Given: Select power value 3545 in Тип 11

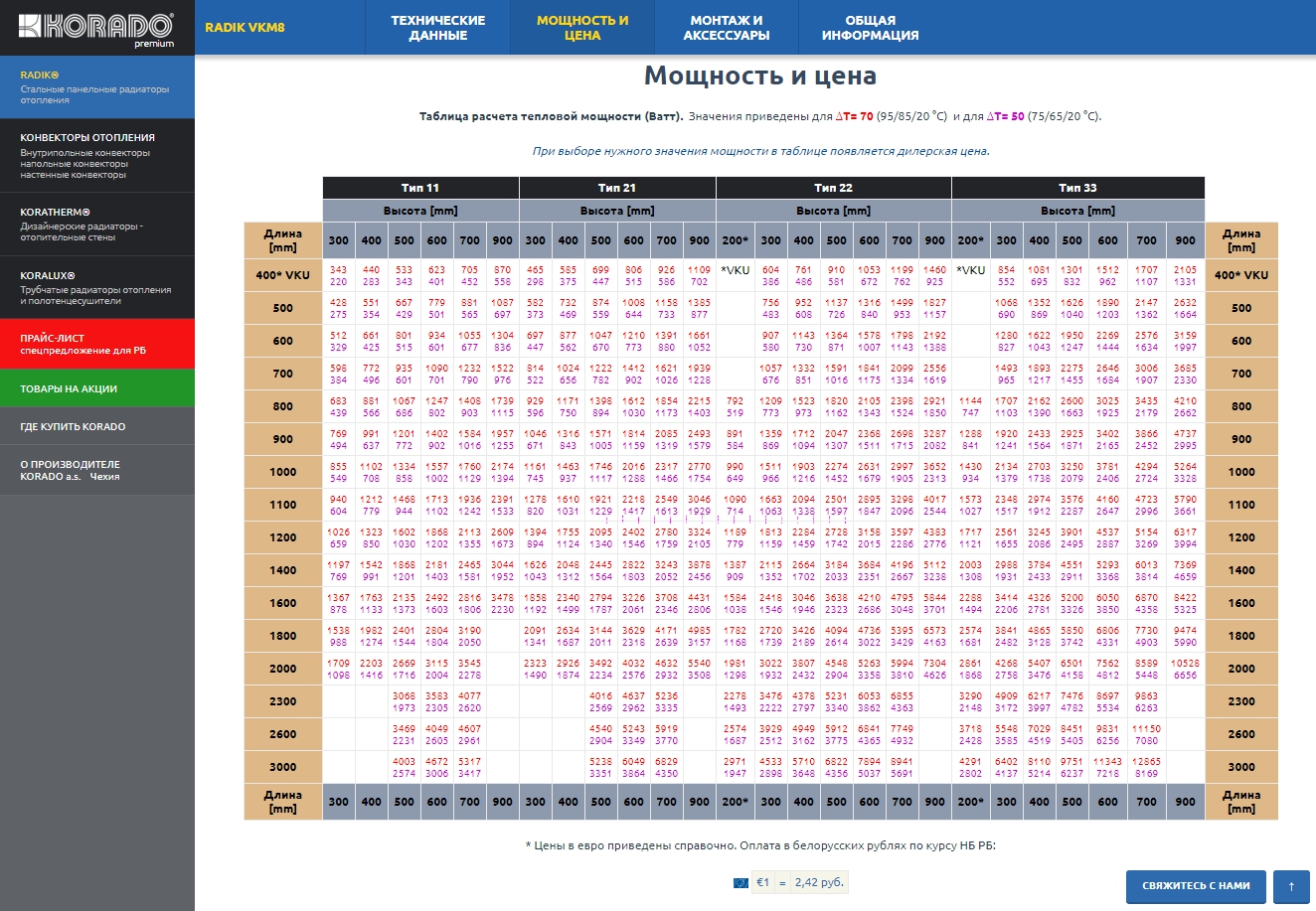Looking at the screenshot, I should coord(469,664).
